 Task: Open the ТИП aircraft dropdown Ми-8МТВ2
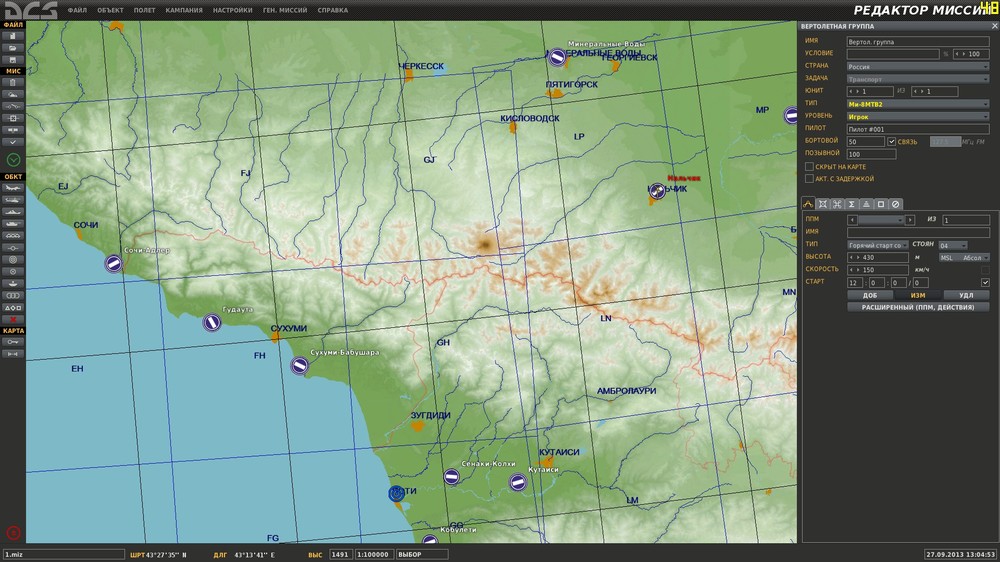918,104
